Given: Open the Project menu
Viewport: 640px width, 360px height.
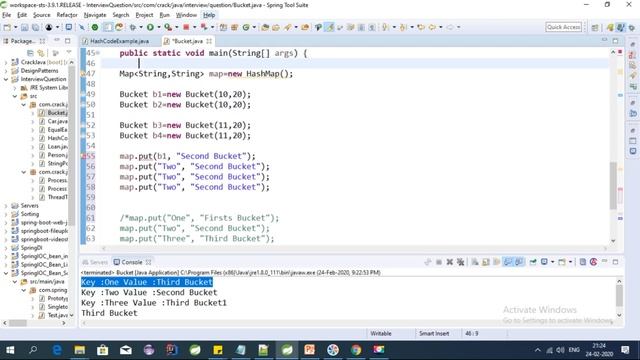Looking at the screenshot, I should tap(144, 15).
